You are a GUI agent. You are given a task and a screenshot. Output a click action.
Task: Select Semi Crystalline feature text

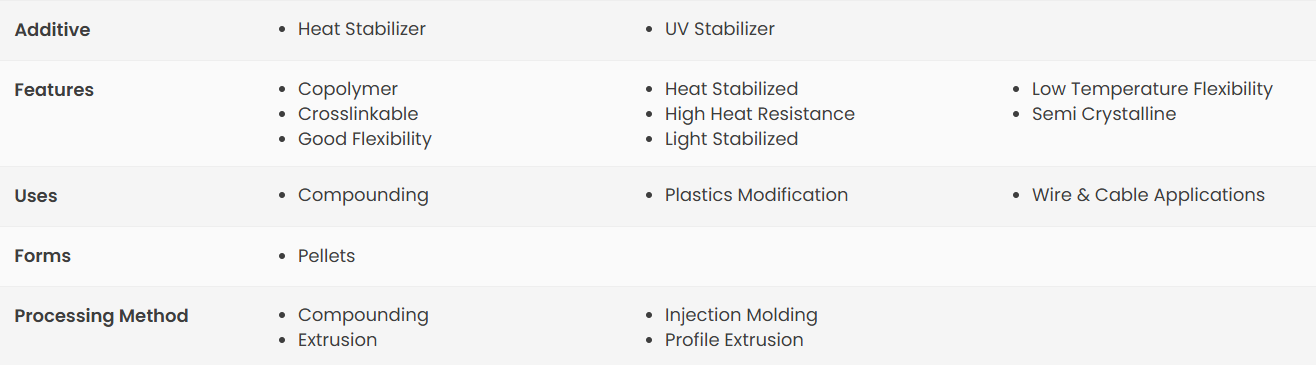(x=1104, y=114)
